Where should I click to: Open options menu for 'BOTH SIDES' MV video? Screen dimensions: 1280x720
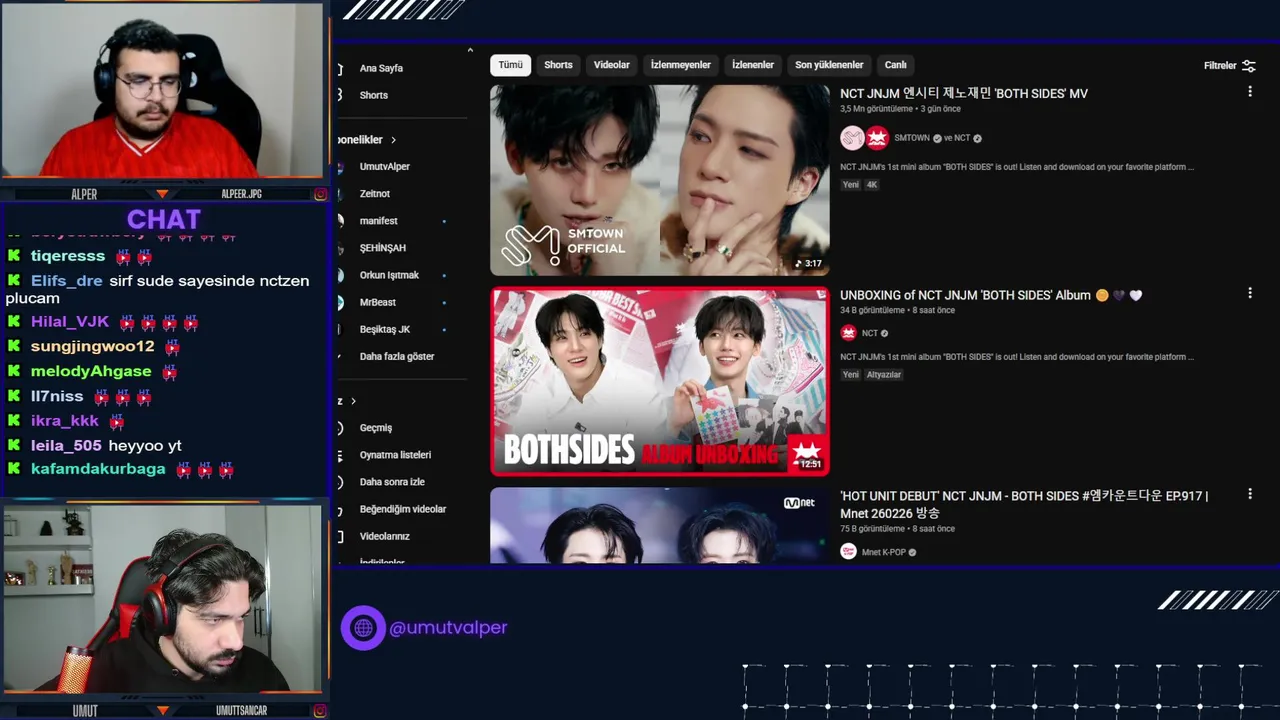click(1249, 92)
